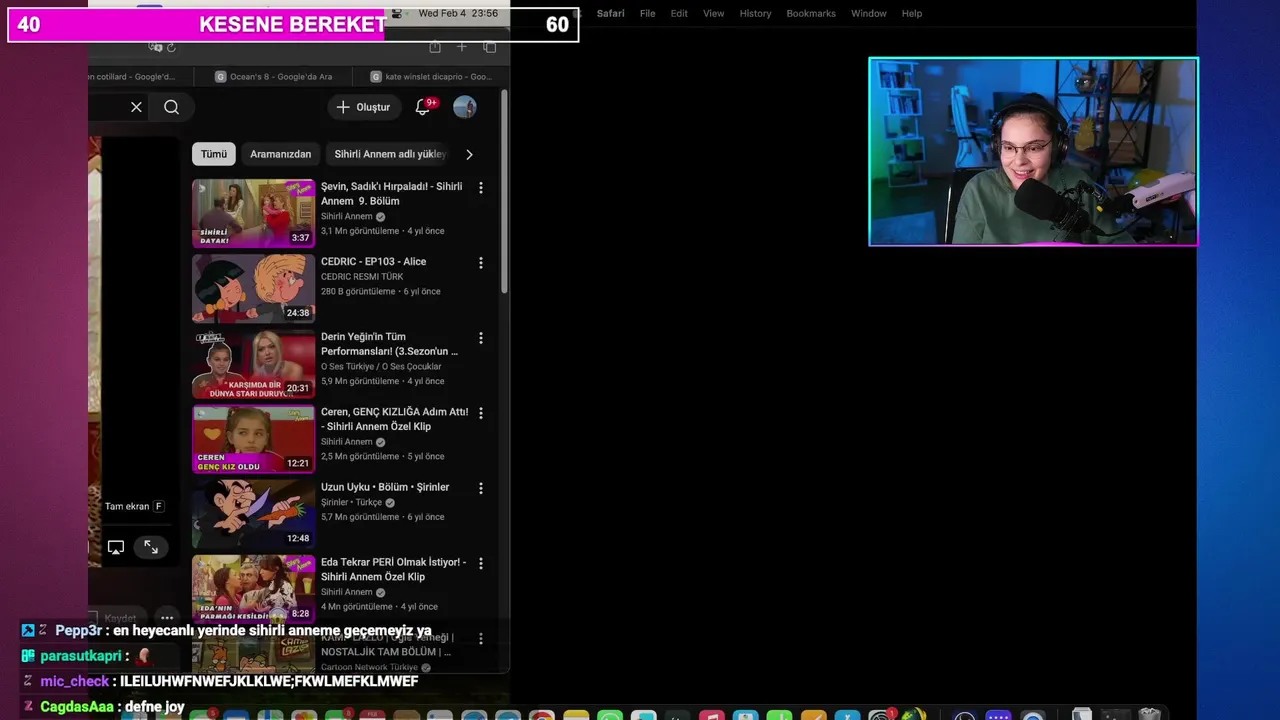Viewport: 1280px width, 720px height.
Task: Open the History menu
Action: 755,13
